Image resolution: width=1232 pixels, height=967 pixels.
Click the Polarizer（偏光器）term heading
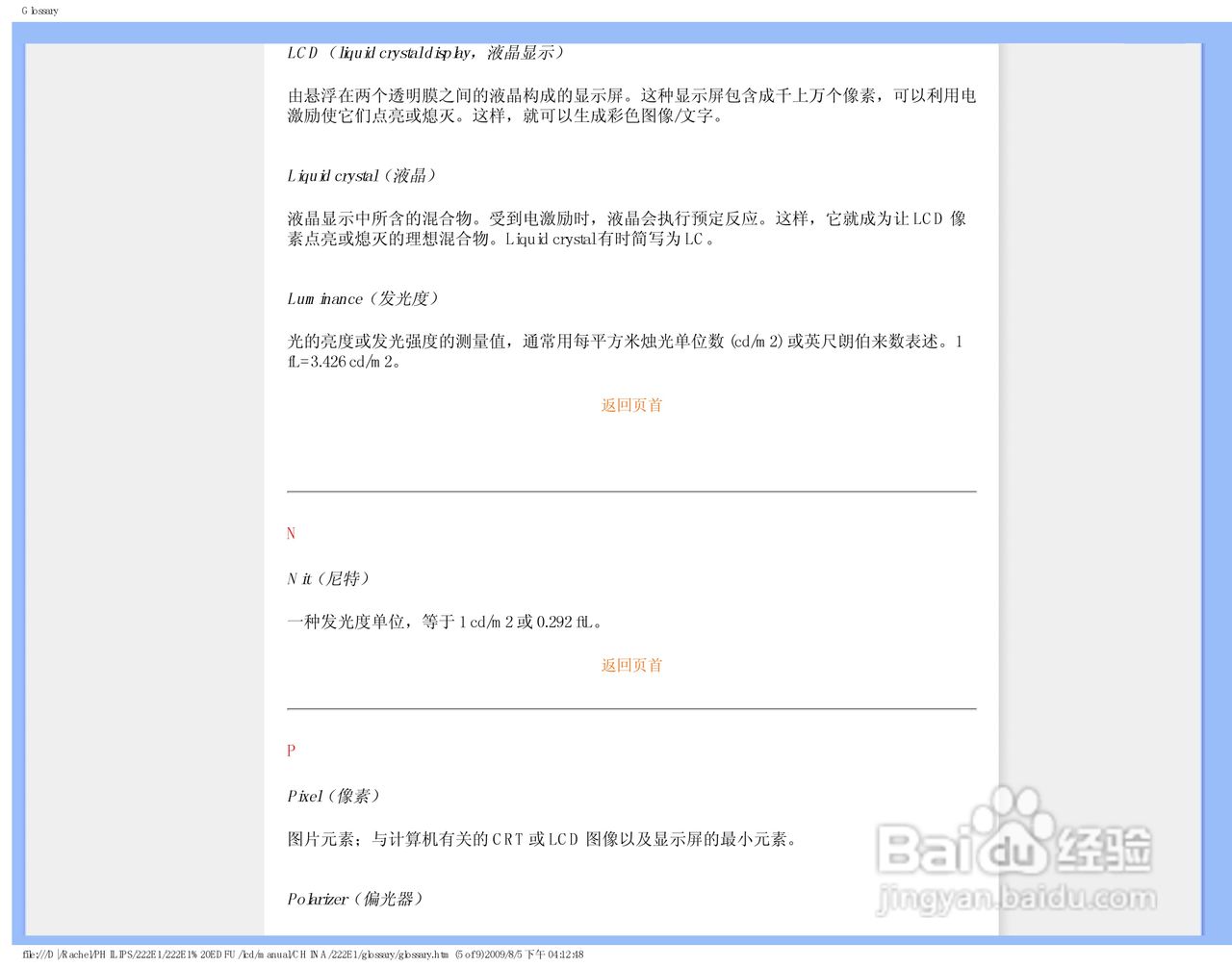click(x=356, y=898)
